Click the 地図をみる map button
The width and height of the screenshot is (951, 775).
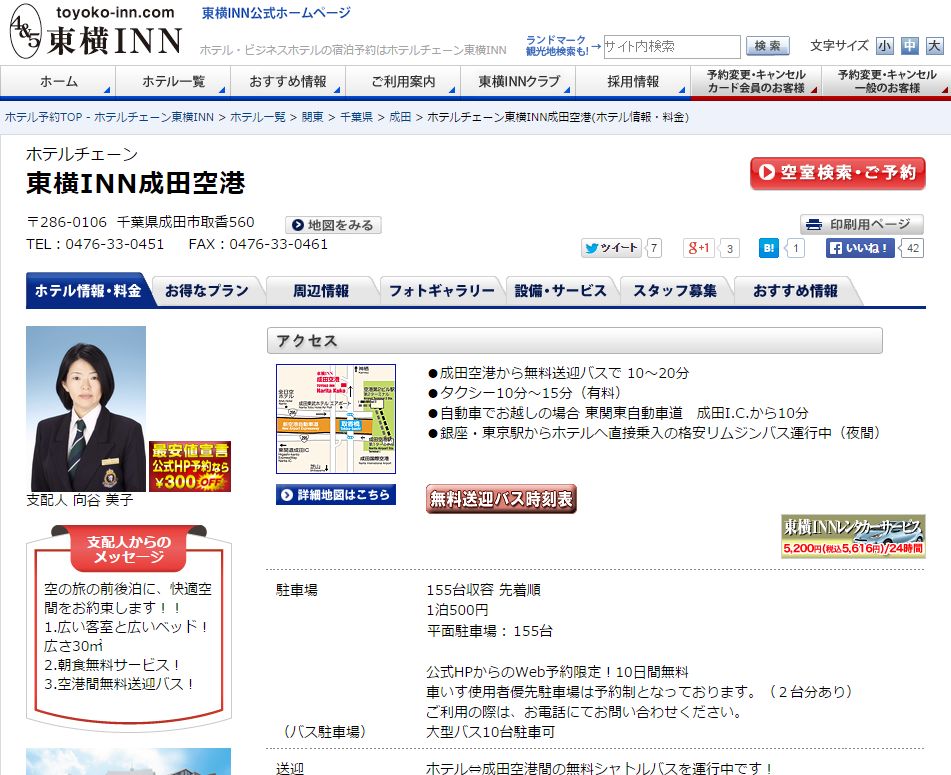333,225
